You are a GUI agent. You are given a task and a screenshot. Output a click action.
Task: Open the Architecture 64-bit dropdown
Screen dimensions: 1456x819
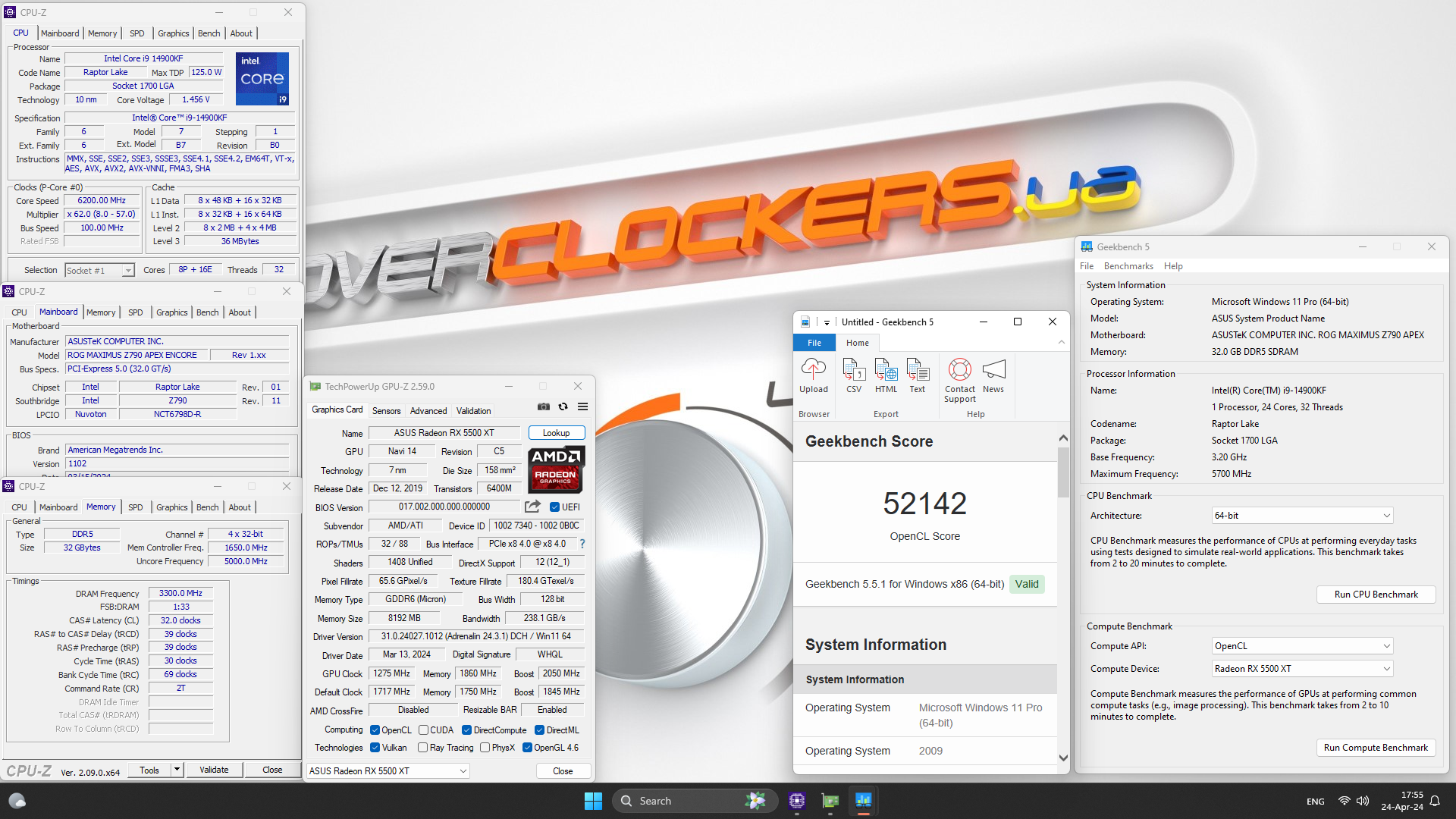pyautogui.click(x=1303, y=516)
